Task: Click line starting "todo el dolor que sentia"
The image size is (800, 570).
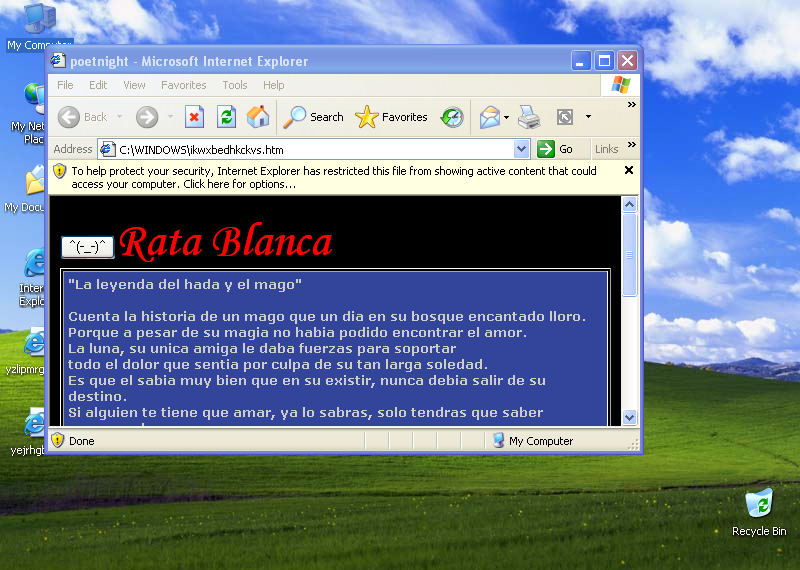Action: tap(278, 364)
